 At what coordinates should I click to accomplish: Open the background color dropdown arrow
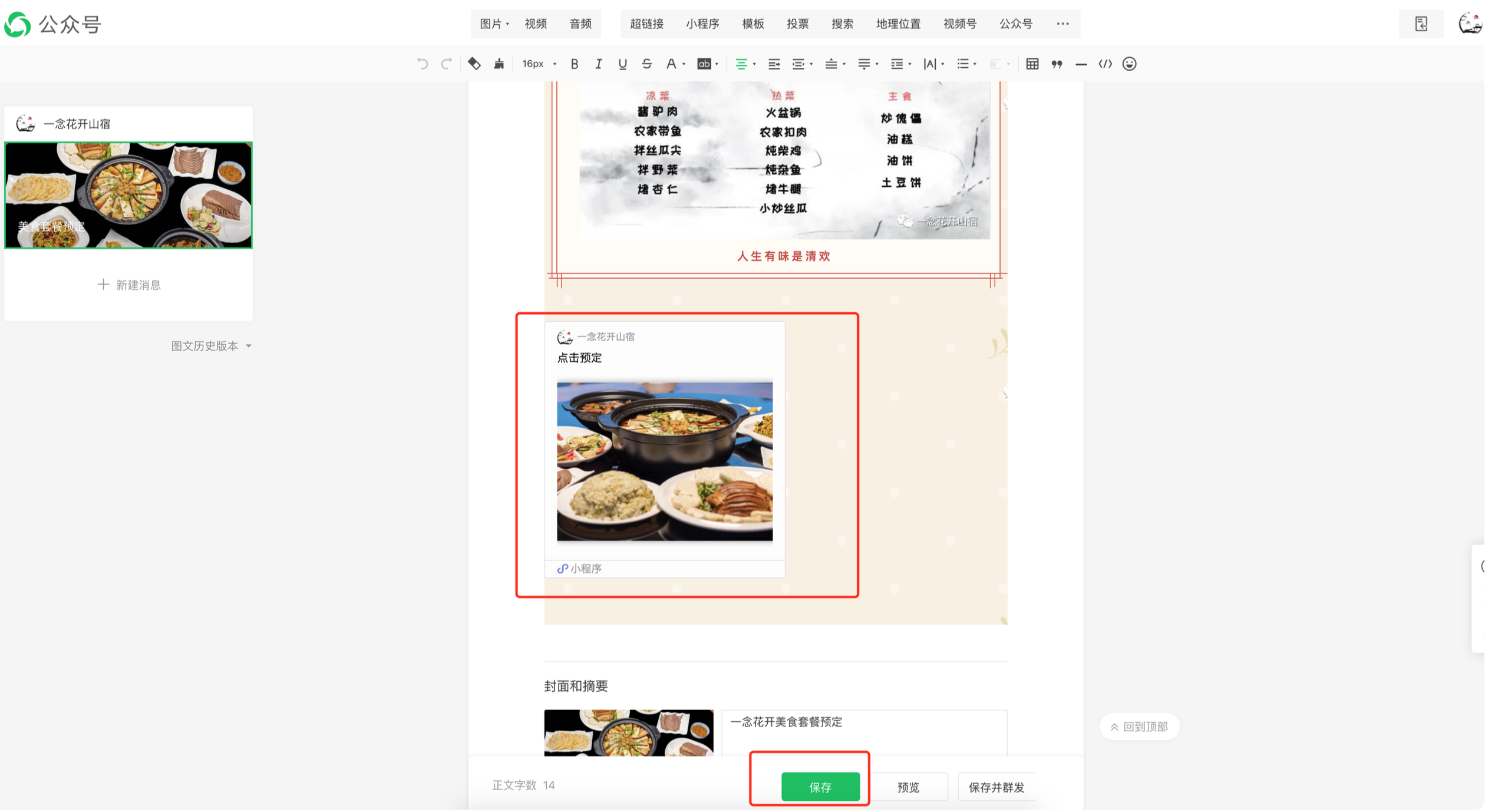717,64
